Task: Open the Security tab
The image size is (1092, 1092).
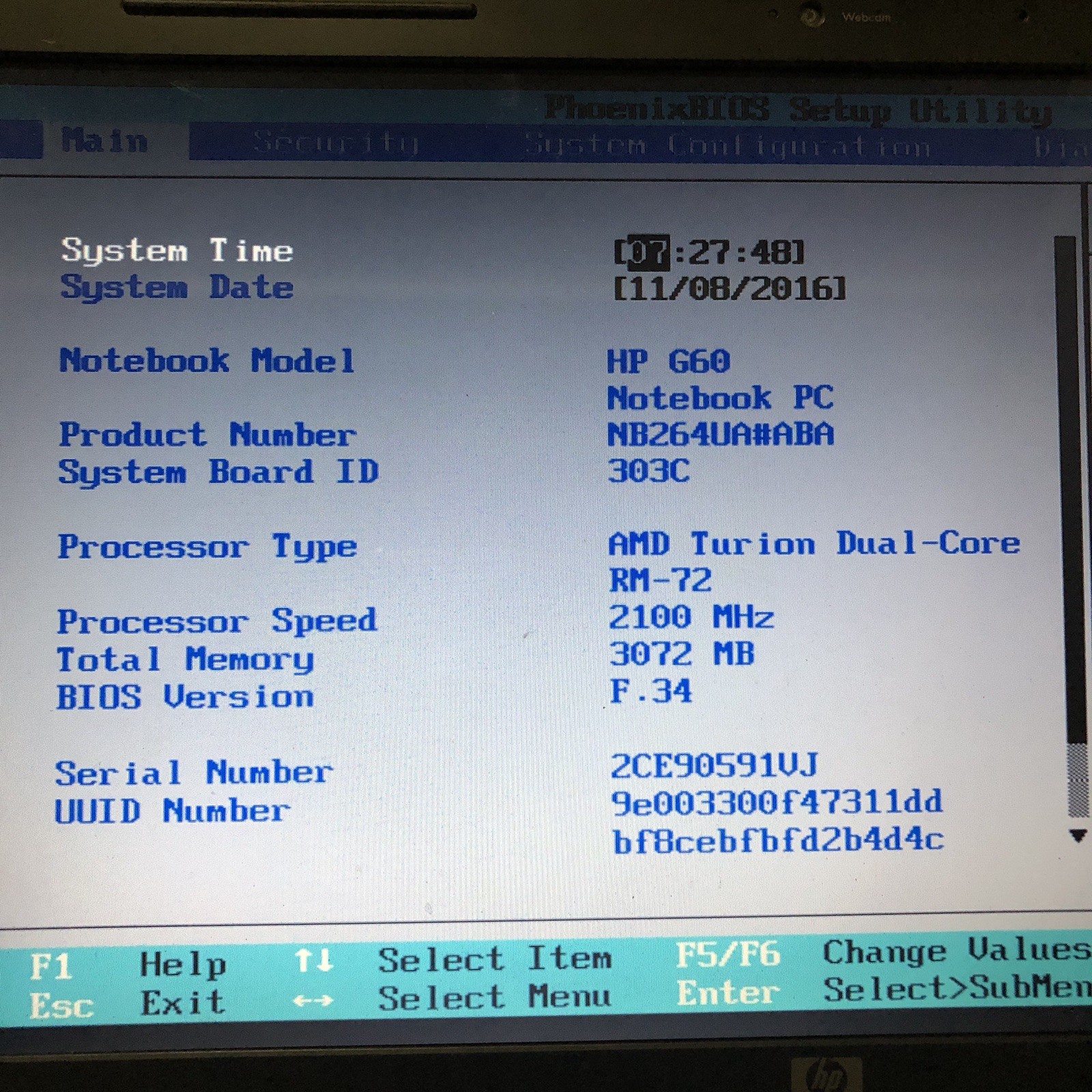Action: coord(335,142)
